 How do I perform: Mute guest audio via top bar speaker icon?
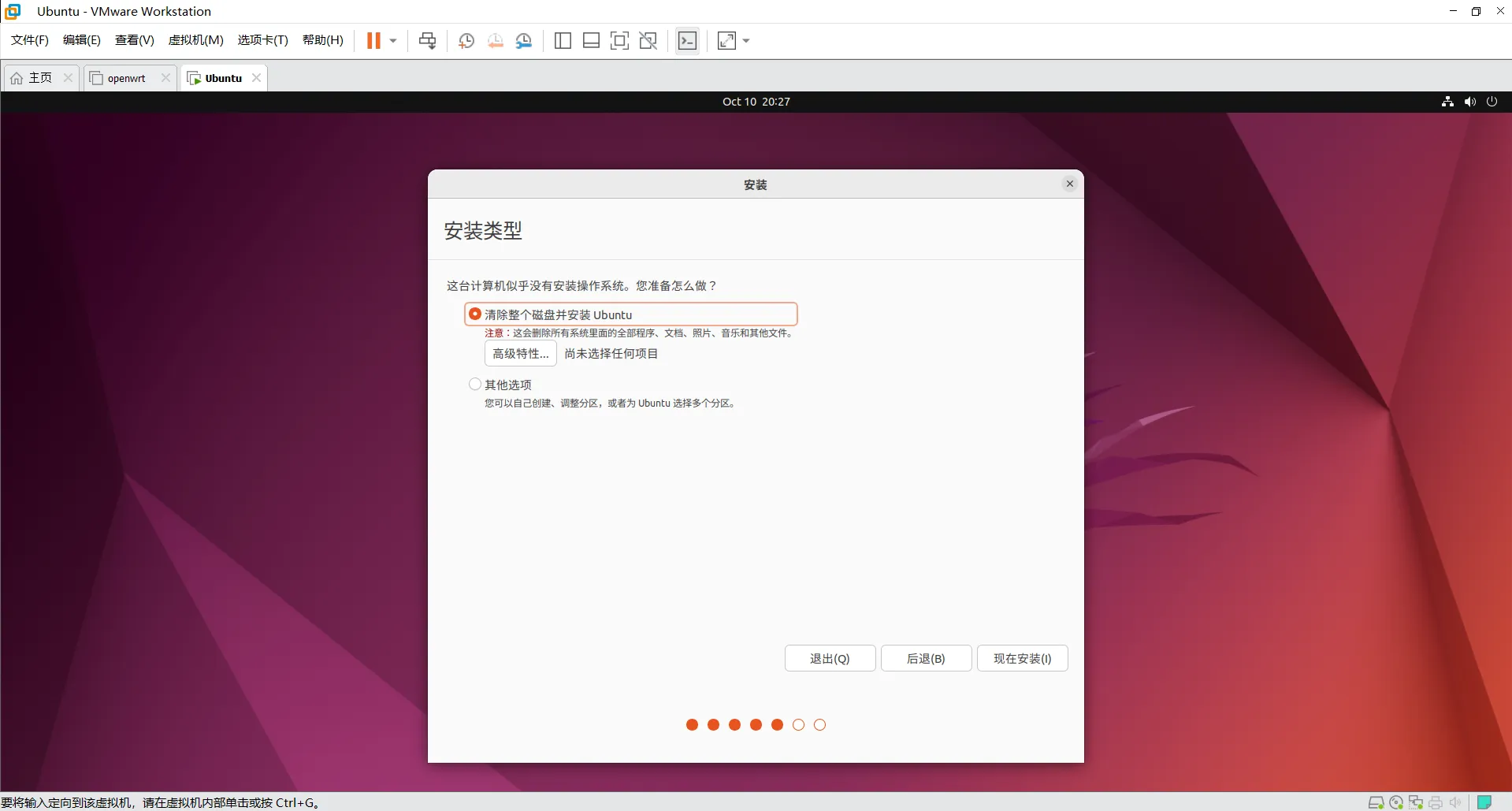(1470, 101)
